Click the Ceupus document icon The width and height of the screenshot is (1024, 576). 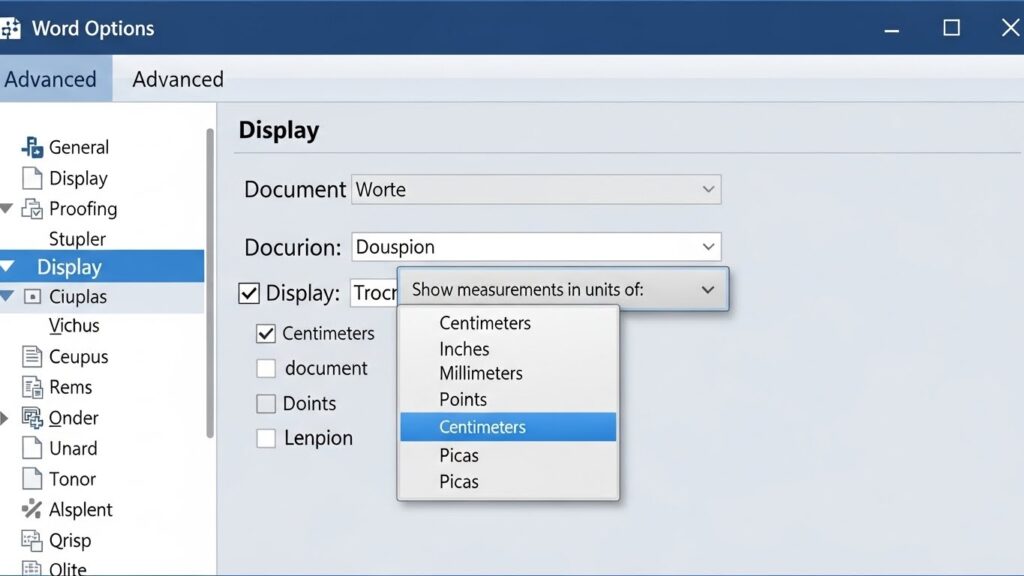(32, 357)
